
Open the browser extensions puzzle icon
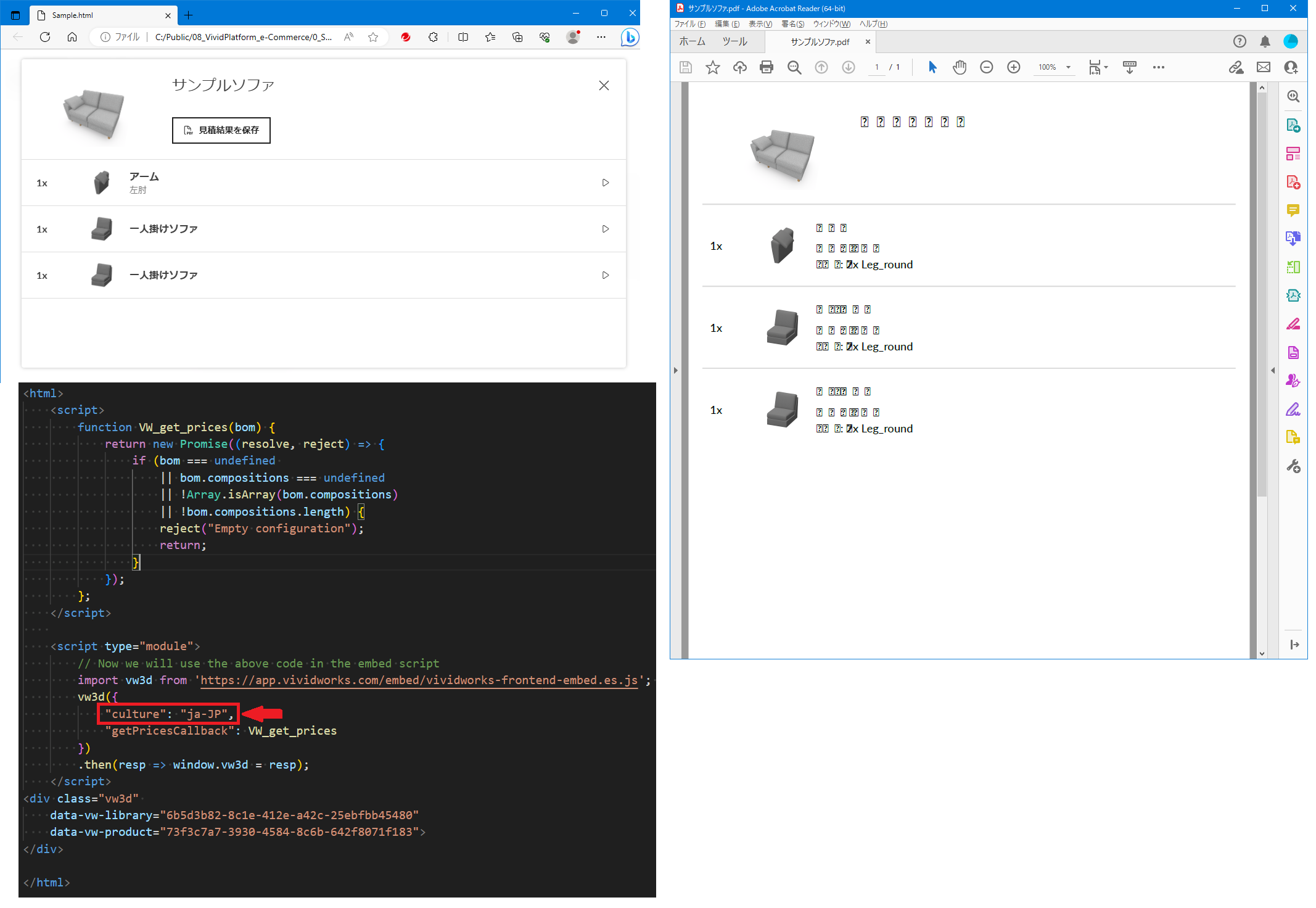pos(433,37)
